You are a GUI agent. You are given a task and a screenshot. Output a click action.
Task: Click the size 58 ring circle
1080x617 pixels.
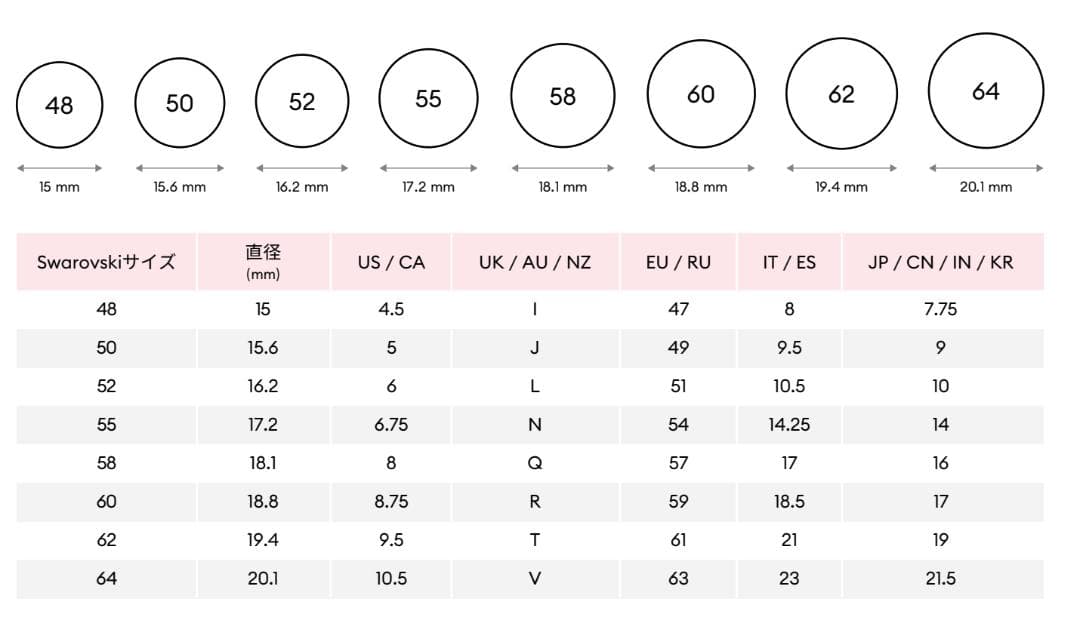(563, 96)
